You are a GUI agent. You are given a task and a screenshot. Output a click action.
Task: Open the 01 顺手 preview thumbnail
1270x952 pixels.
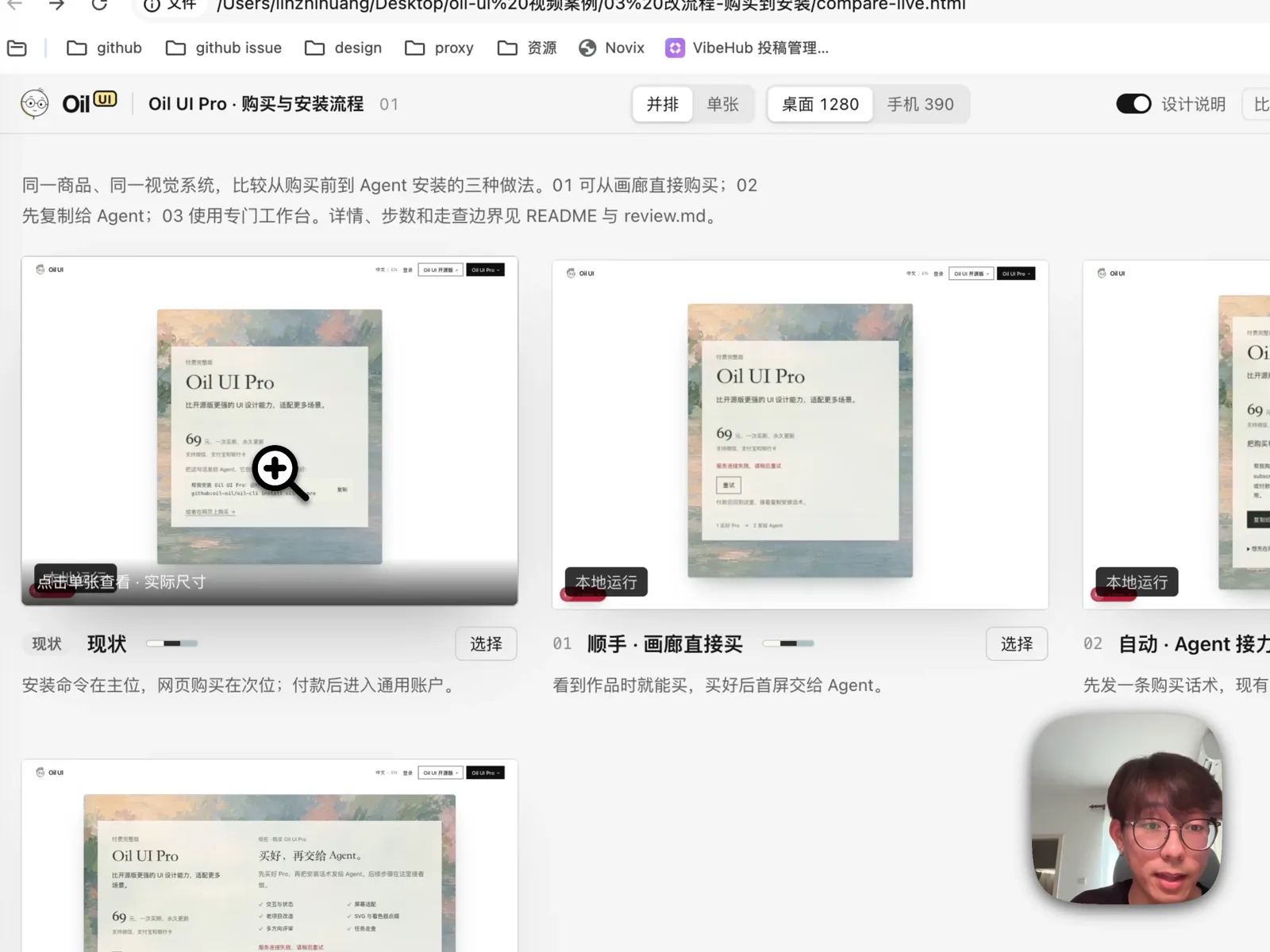[x=800, y=435]
